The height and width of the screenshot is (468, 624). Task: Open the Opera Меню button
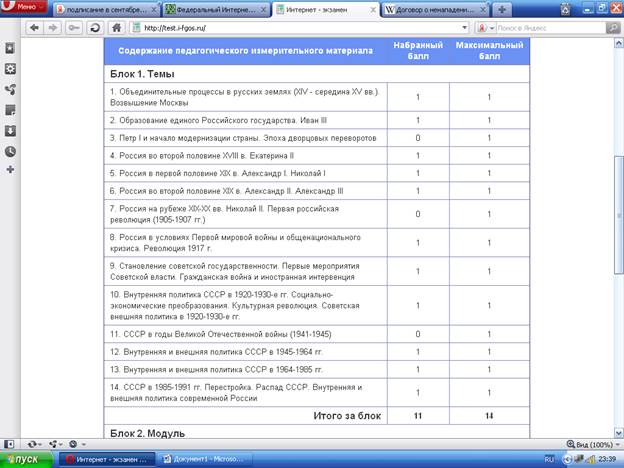pos(24,6)
